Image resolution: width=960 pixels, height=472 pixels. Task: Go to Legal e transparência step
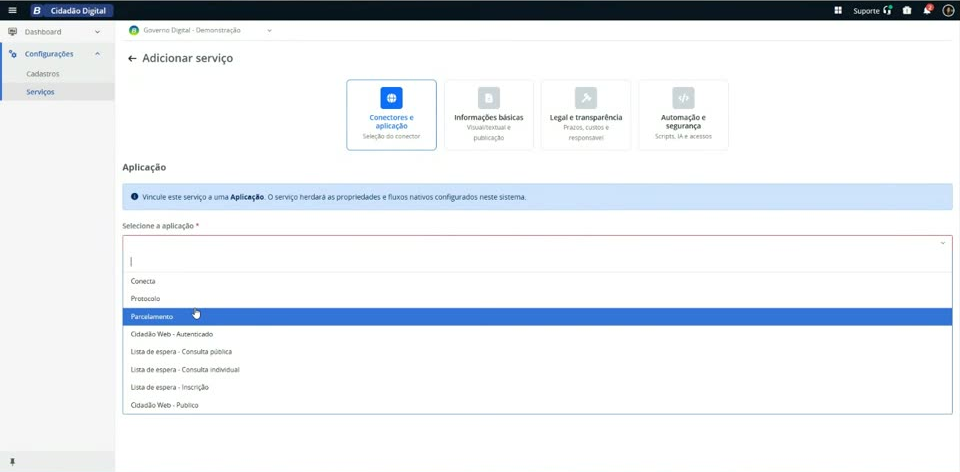point(586,114)
